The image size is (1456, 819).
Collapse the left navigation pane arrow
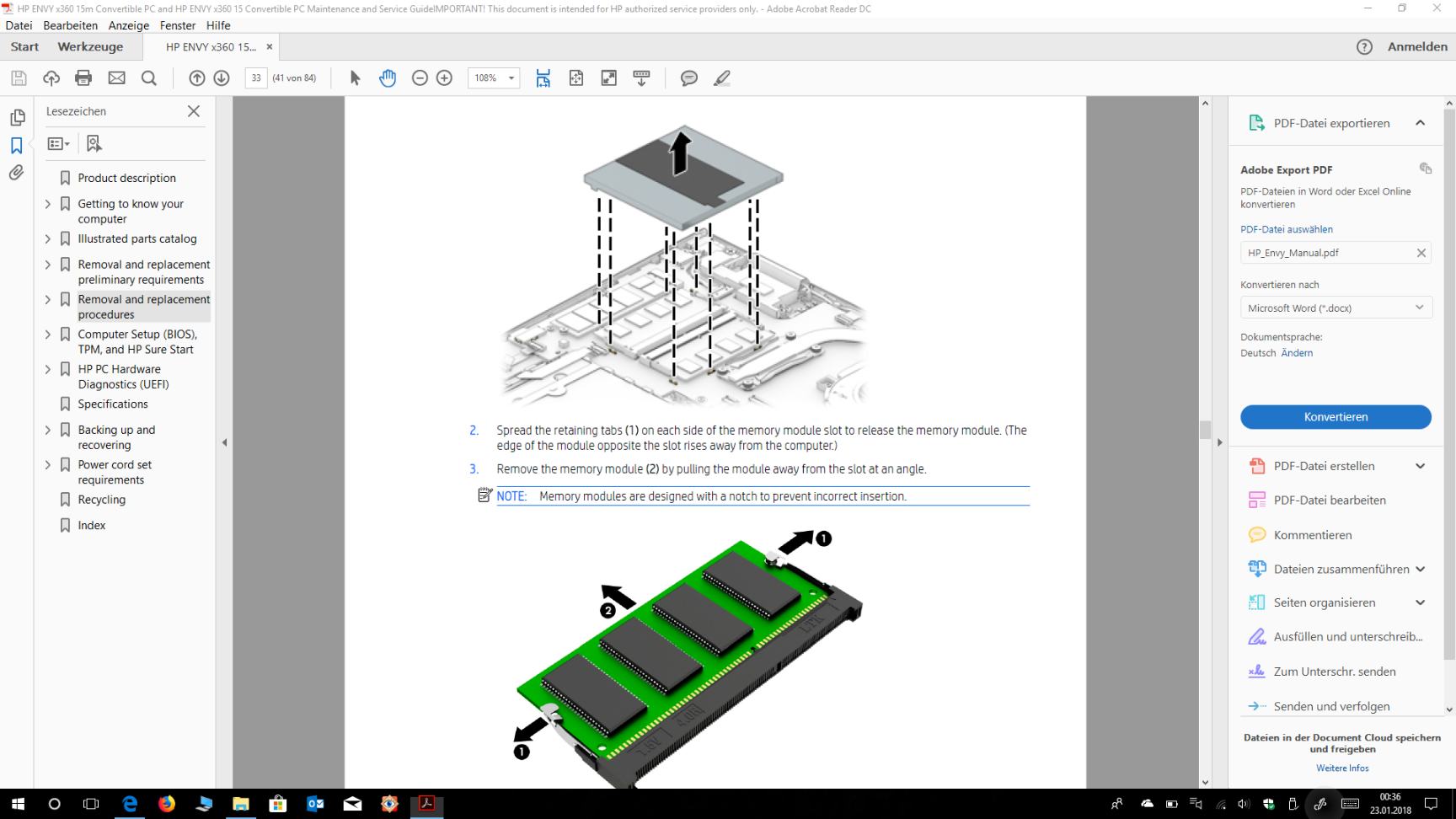[x=224, y=442]
